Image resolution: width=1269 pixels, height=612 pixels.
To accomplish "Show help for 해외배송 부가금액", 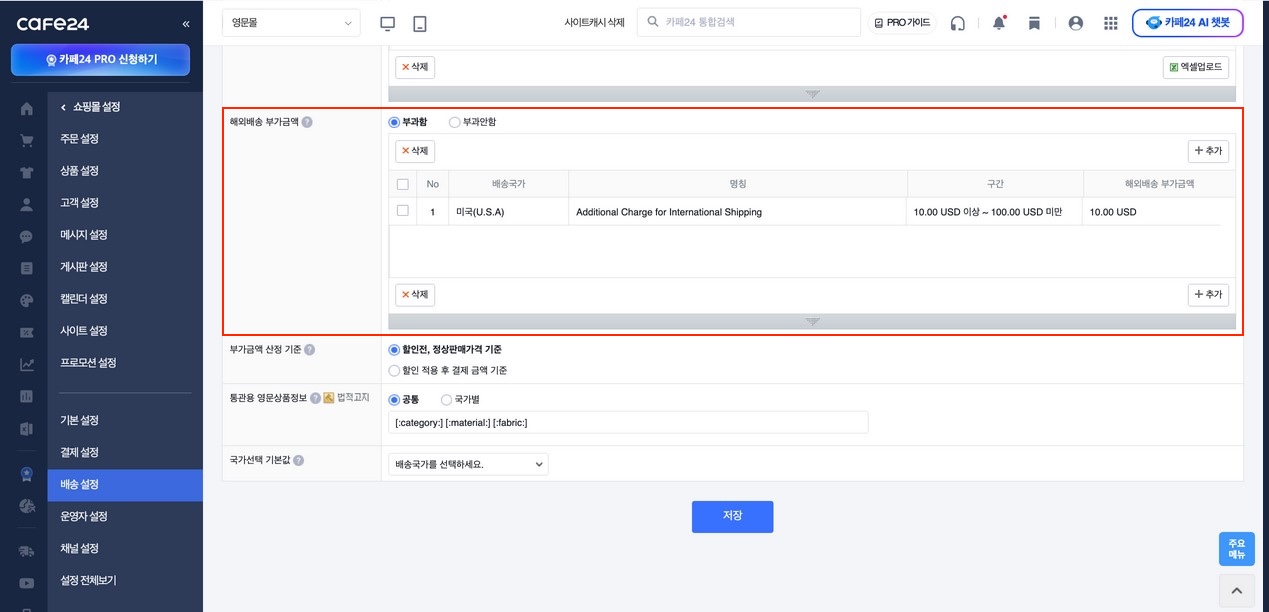I will pos(307,122).
